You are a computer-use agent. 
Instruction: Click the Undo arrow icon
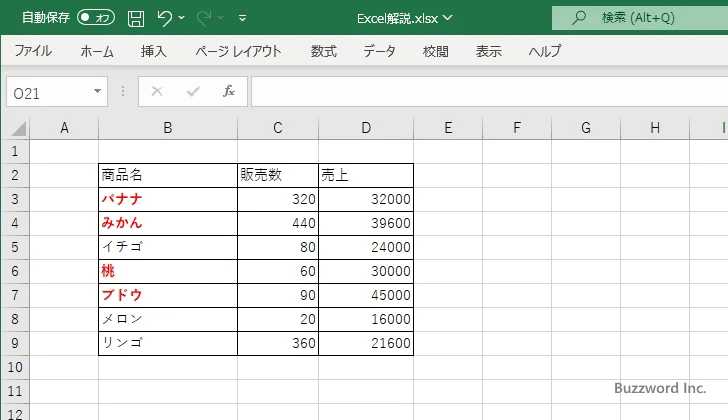166,18
